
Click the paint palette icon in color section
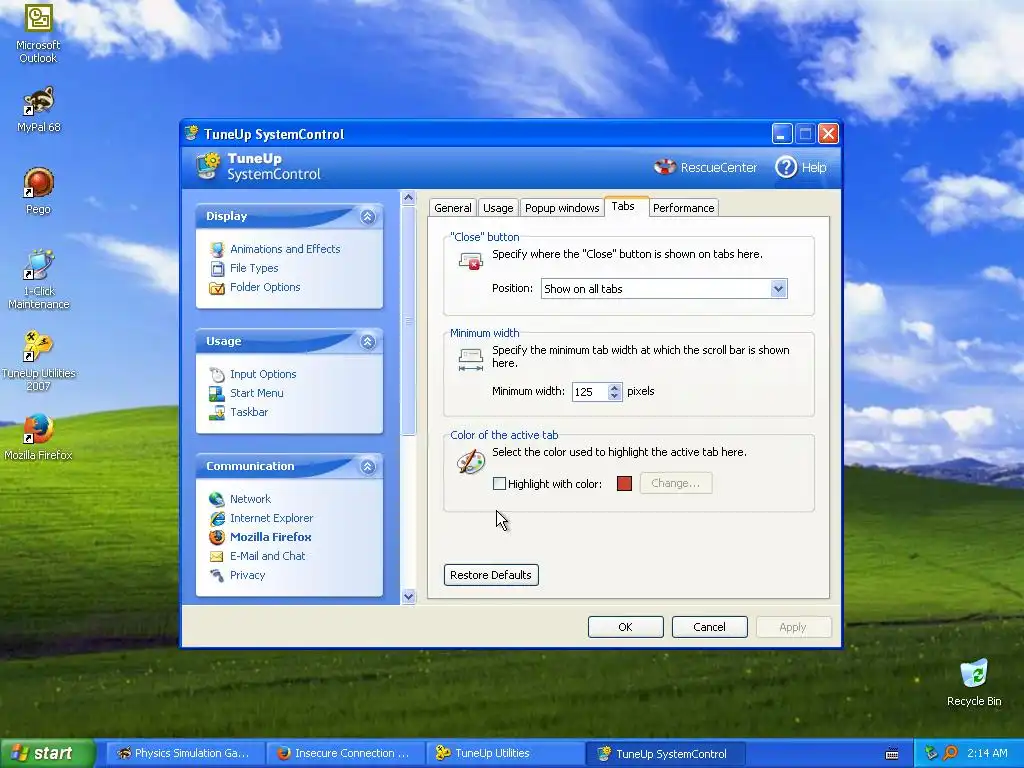tap(471, 462)
